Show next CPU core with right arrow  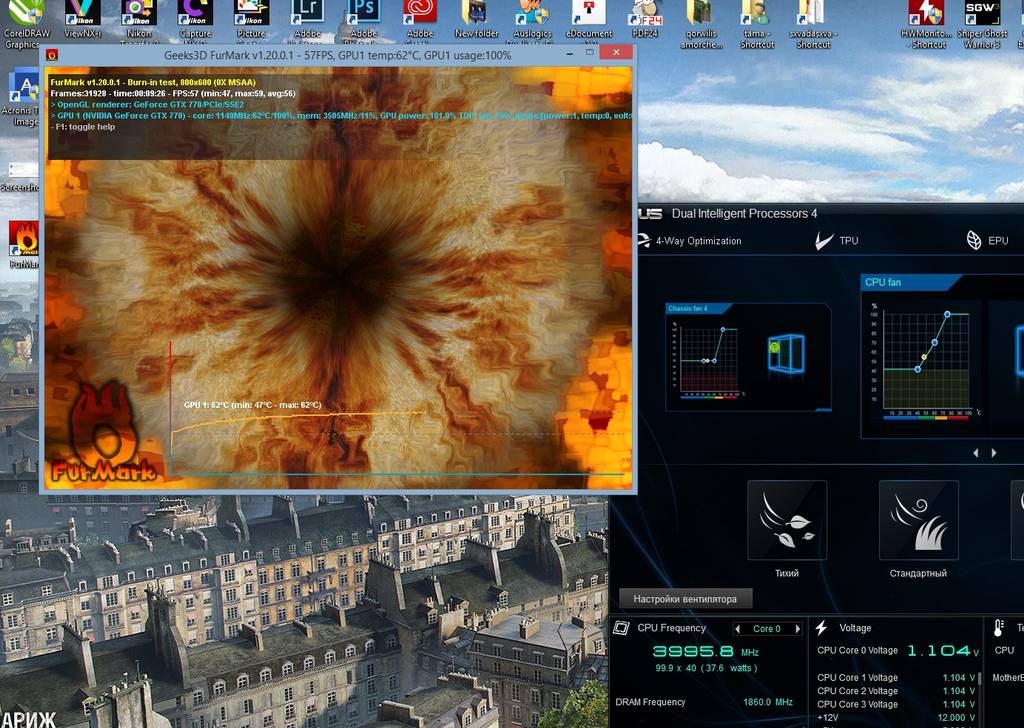point(797,629)
